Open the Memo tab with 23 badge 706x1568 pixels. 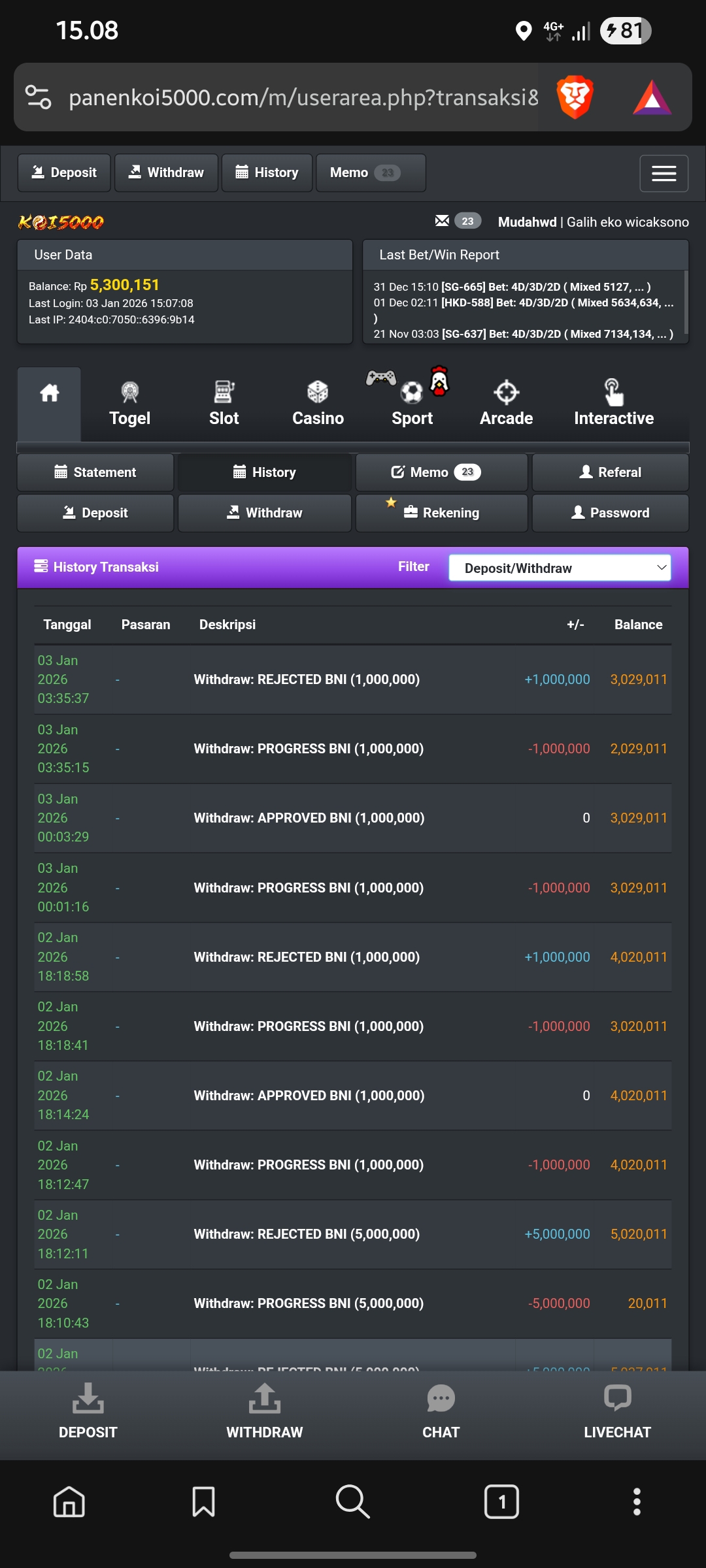click(441, 472)
